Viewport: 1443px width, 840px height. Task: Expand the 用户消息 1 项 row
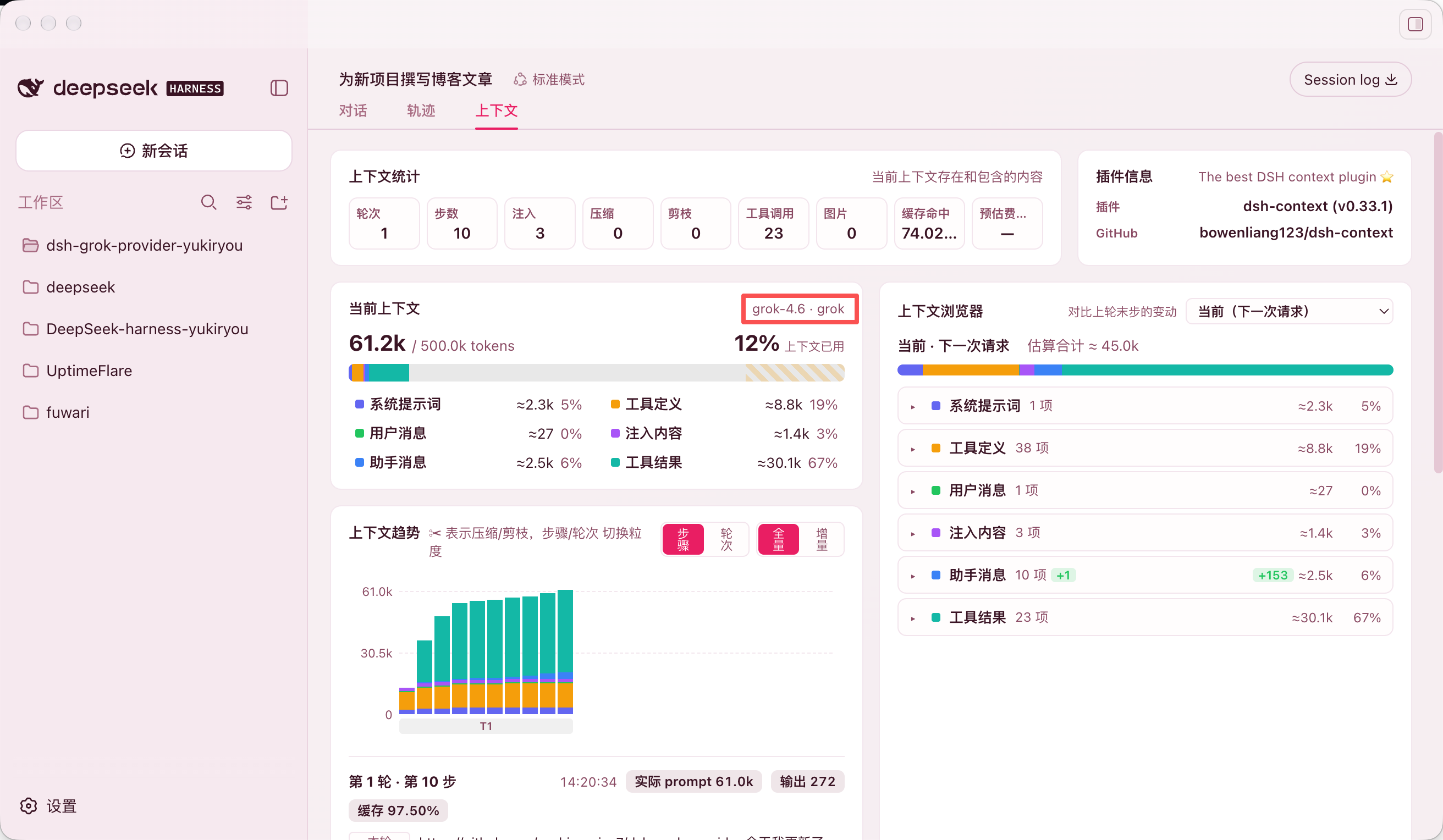tap(1145, 491)
